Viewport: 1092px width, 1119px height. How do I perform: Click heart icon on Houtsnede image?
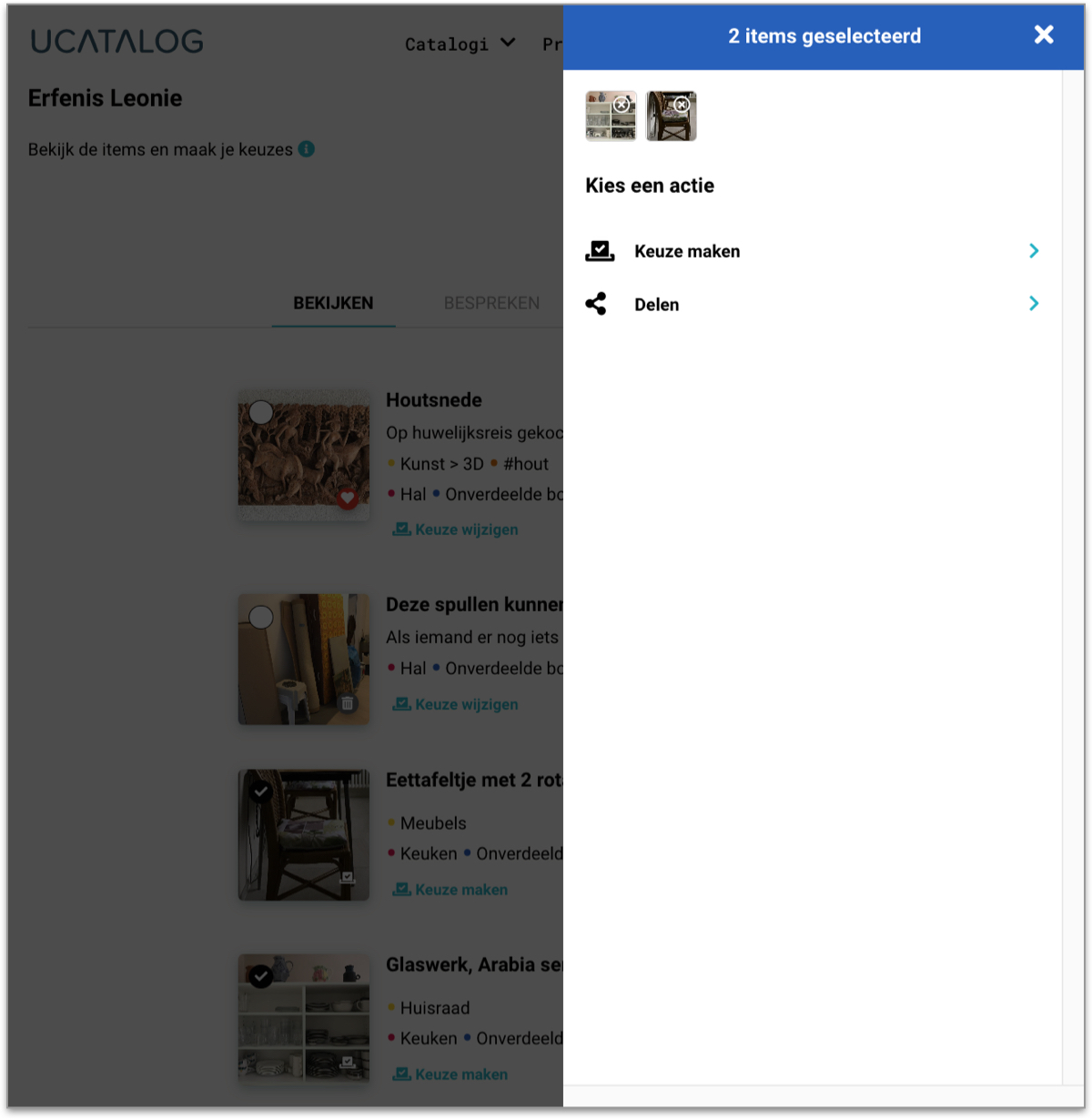[347, 498]
